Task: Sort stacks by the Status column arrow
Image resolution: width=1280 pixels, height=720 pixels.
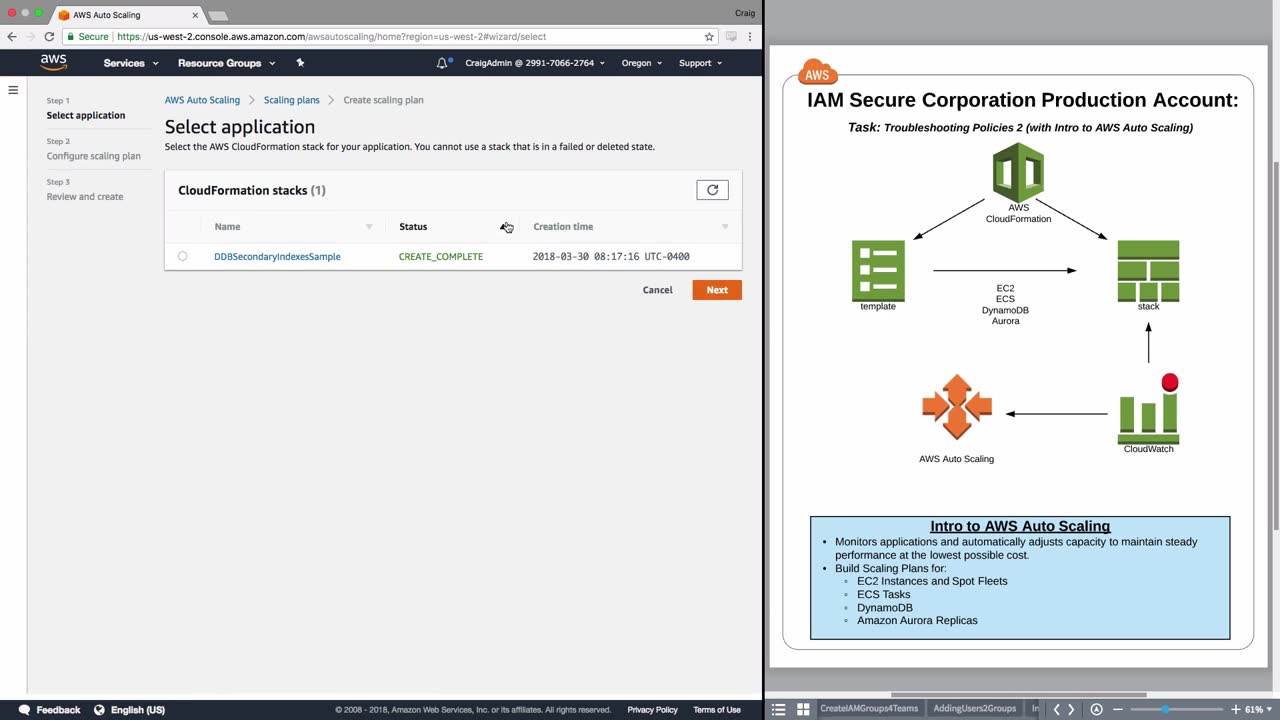Action: [504, 227]
